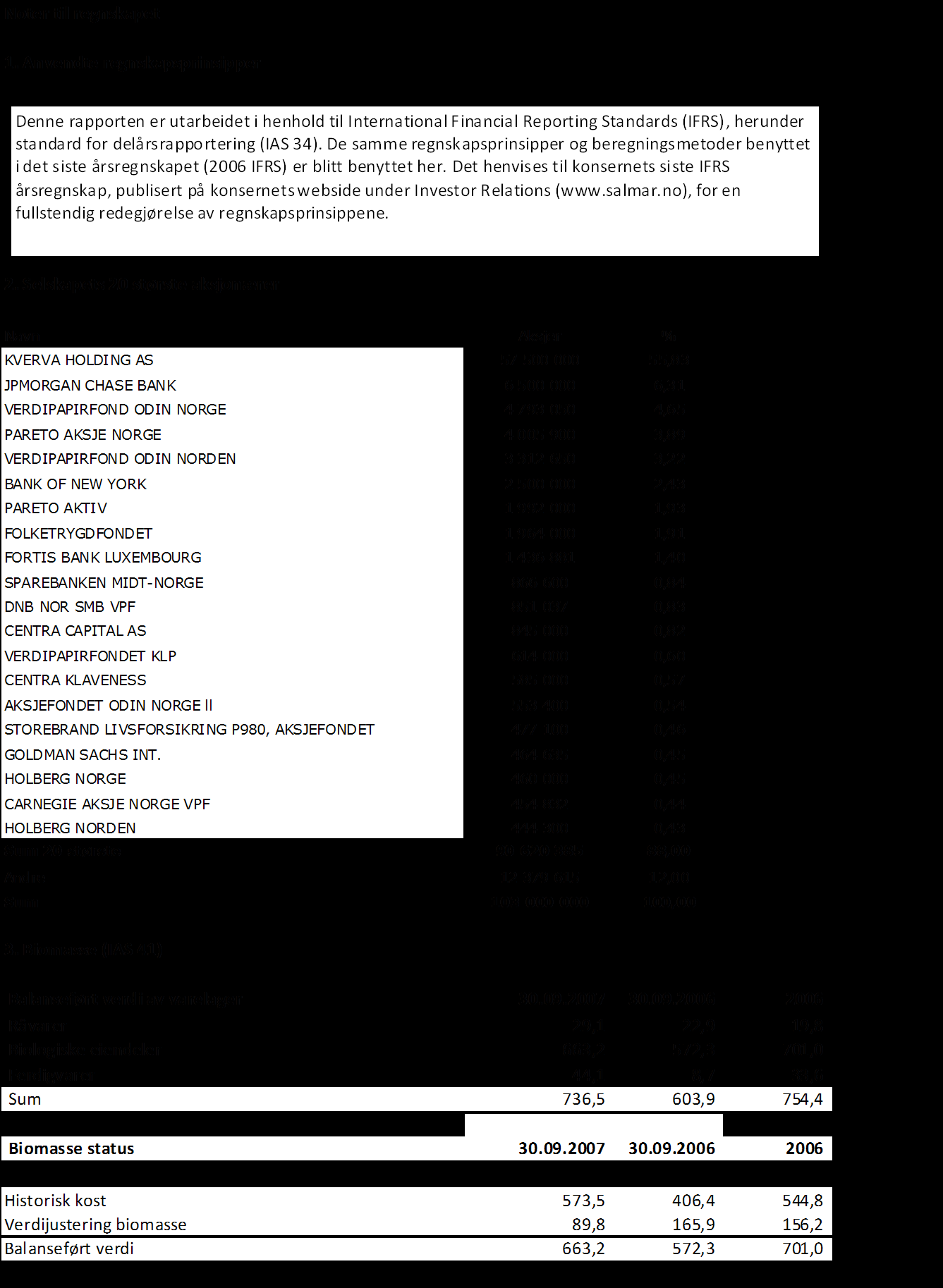The height and width of the screenshot is (1288, 943).
Task: Click PARETO AKSJE NORGE shareholder name
Action: (83, 435)
